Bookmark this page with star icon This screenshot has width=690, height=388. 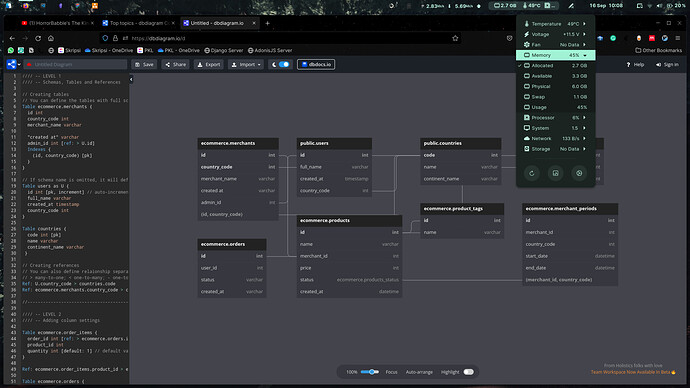[x=455, y=38]
